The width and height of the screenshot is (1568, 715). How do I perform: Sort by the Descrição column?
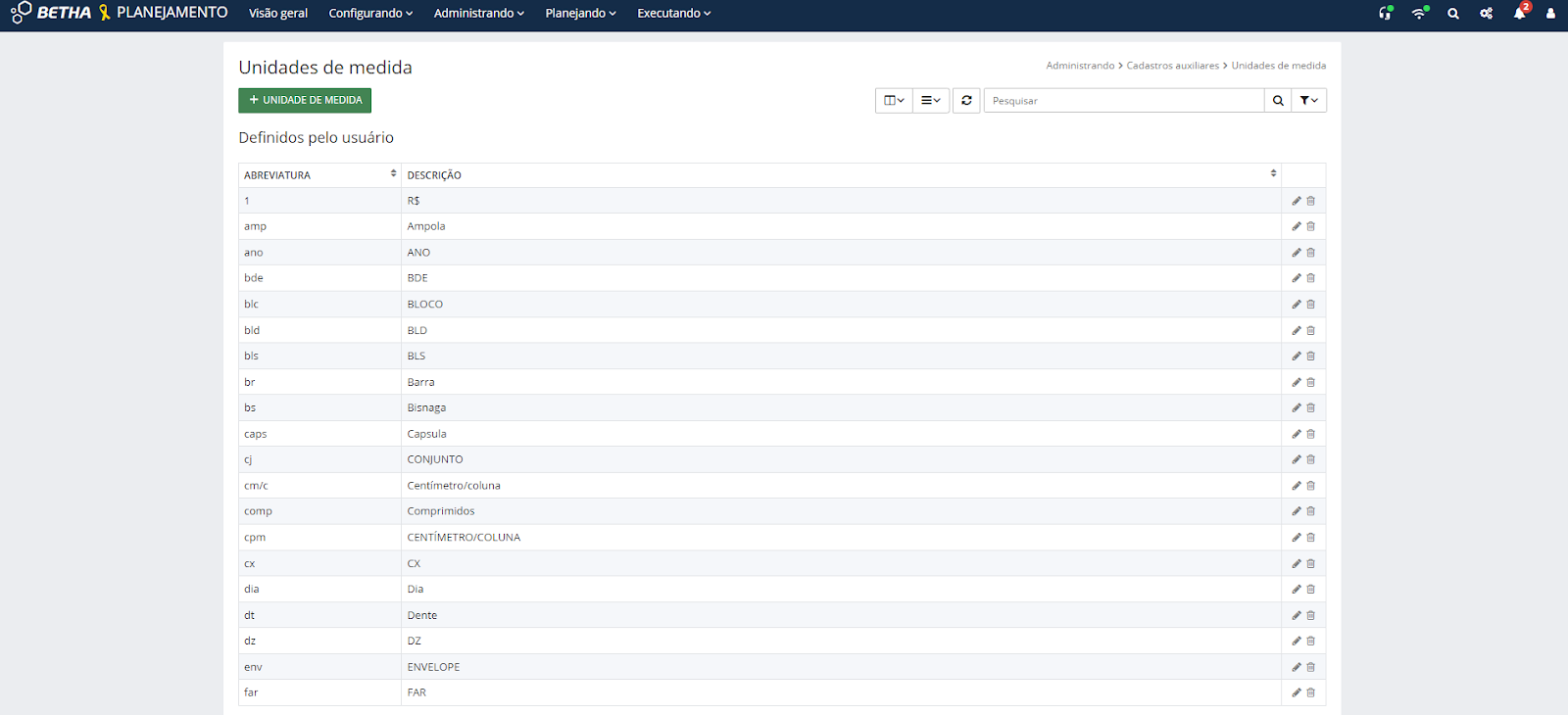(841, 175)
